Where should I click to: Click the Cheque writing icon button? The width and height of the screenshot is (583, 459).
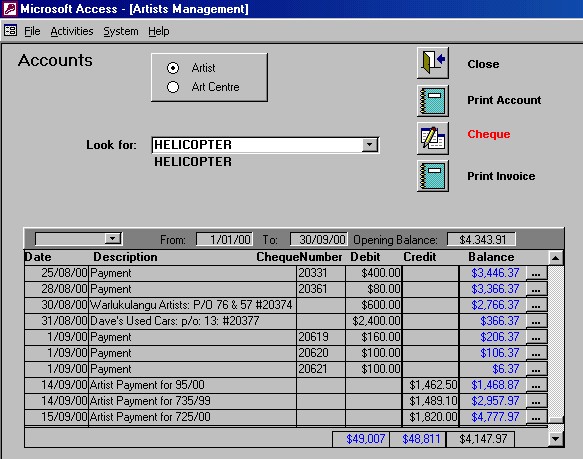point(432,138)
